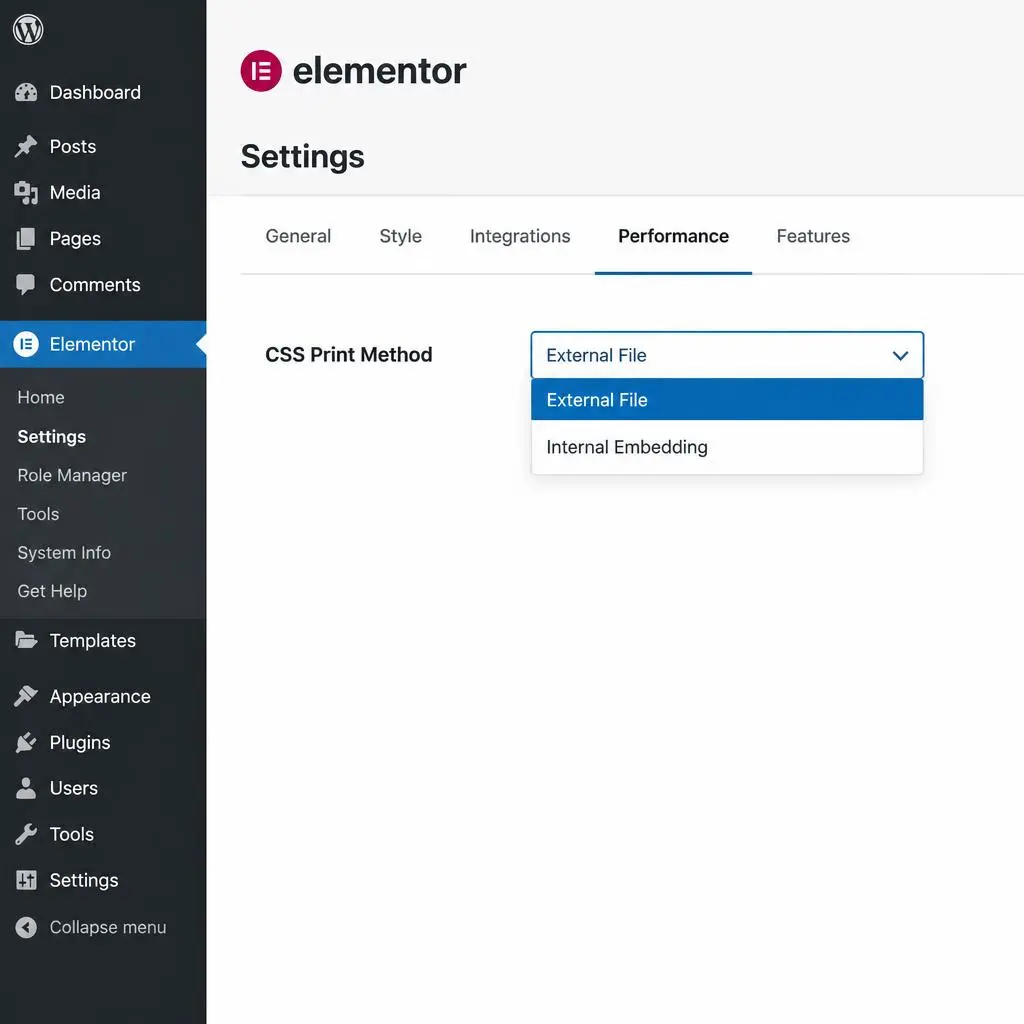Open Role Manager submenu link

72,475
